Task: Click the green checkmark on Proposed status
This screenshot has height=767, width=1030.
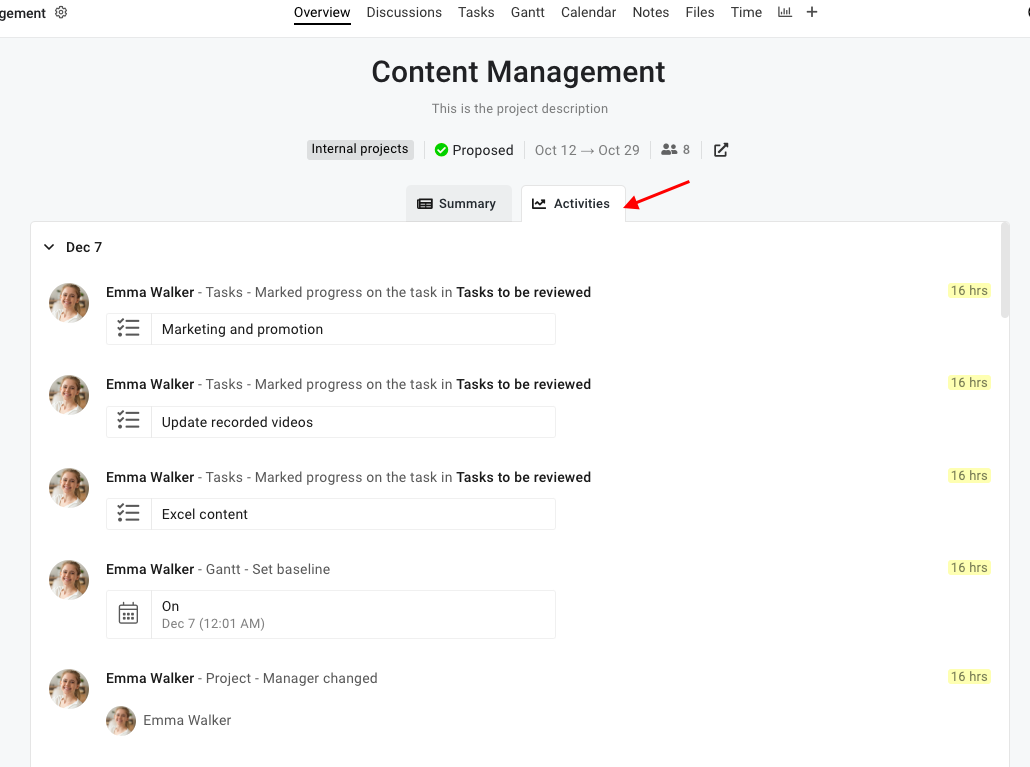Action: coord(441,149)
